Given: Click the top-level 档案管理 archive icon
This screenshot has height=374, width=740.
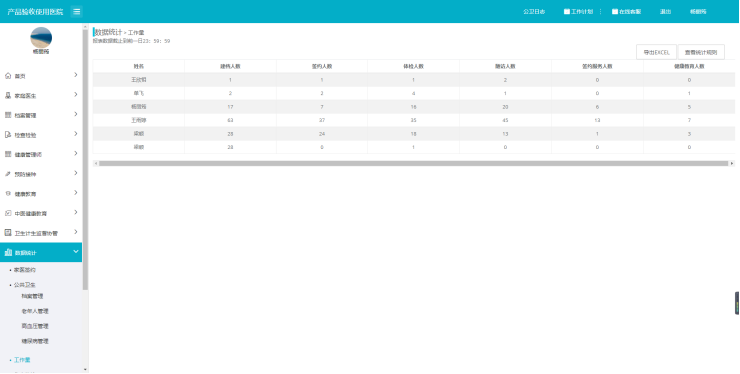Looking at the screenshot, I should (8, 115).
